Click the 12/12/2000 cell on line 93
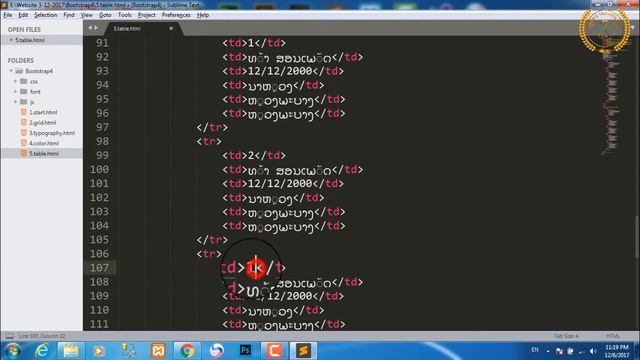 (x=280, y=71)
